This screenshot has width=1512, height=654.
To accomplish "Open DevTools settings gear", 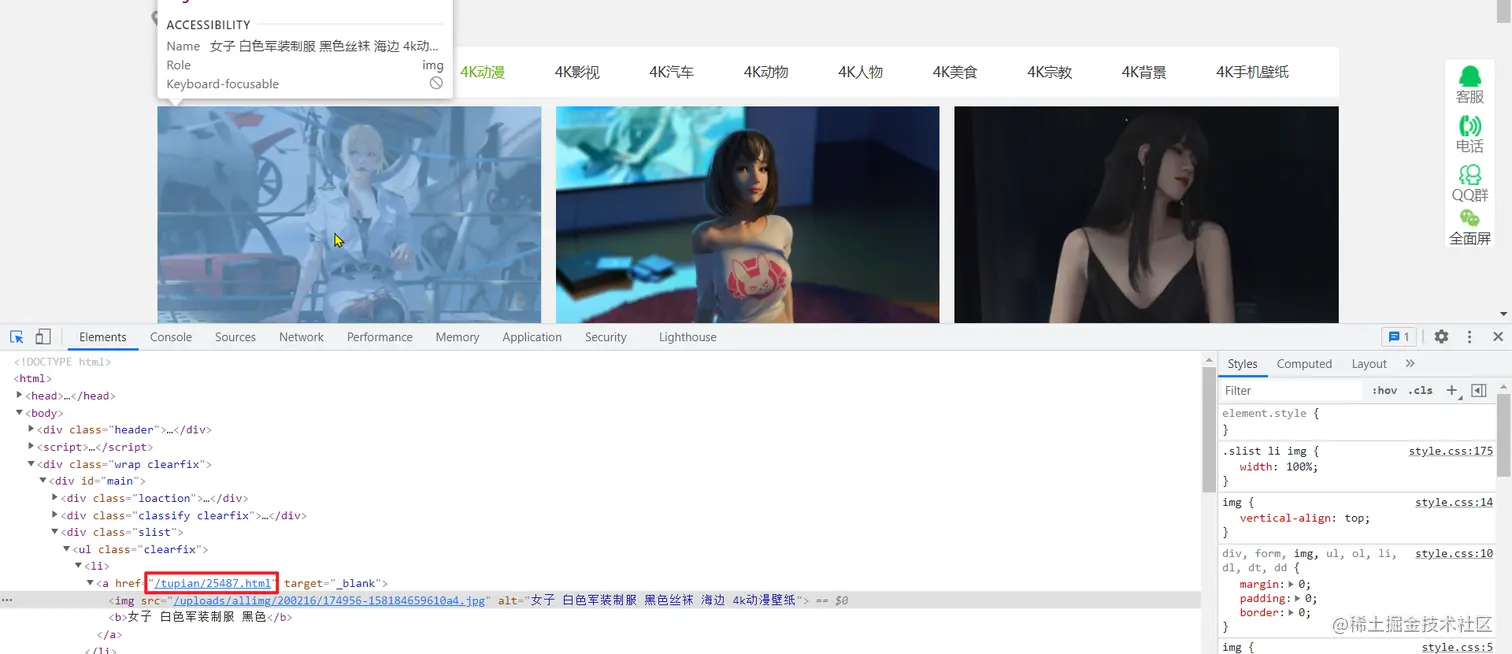I will (1441, 337).
